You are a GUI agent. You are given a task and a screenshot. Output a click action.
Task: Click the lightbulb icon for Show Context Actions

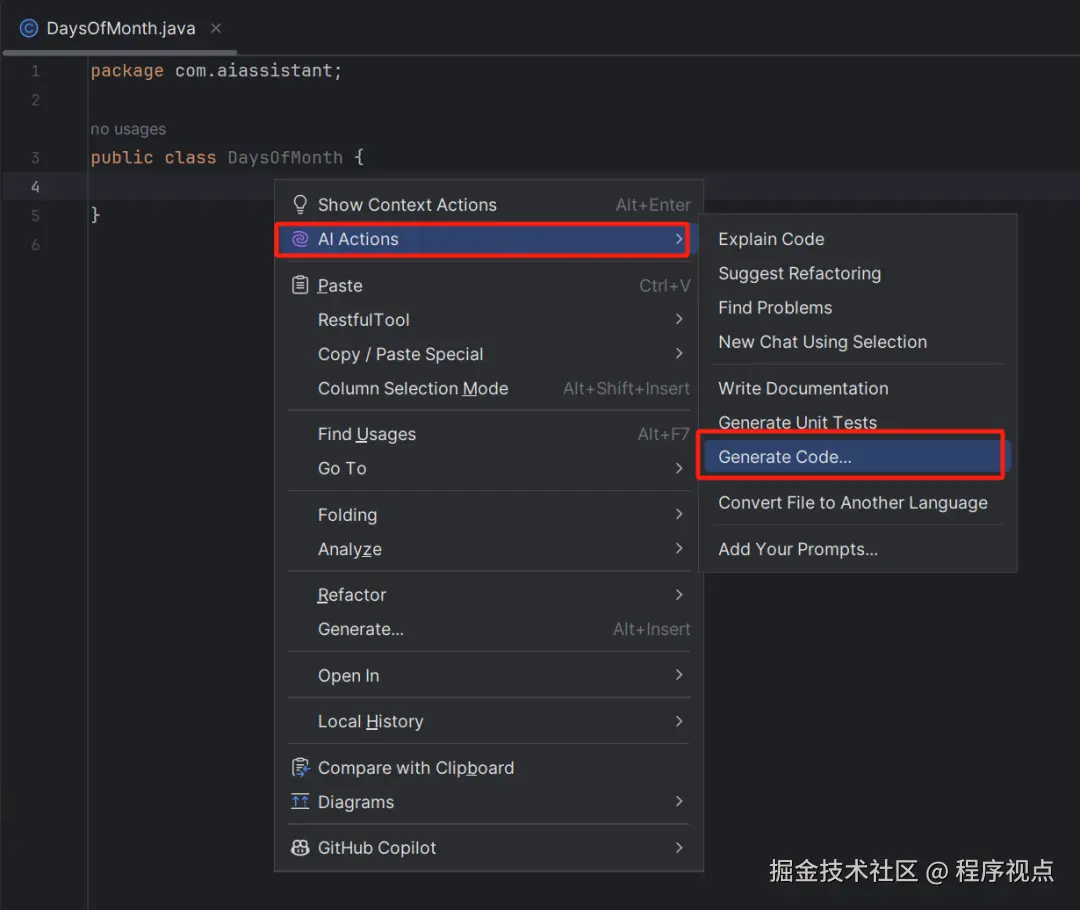pos(300,205)
